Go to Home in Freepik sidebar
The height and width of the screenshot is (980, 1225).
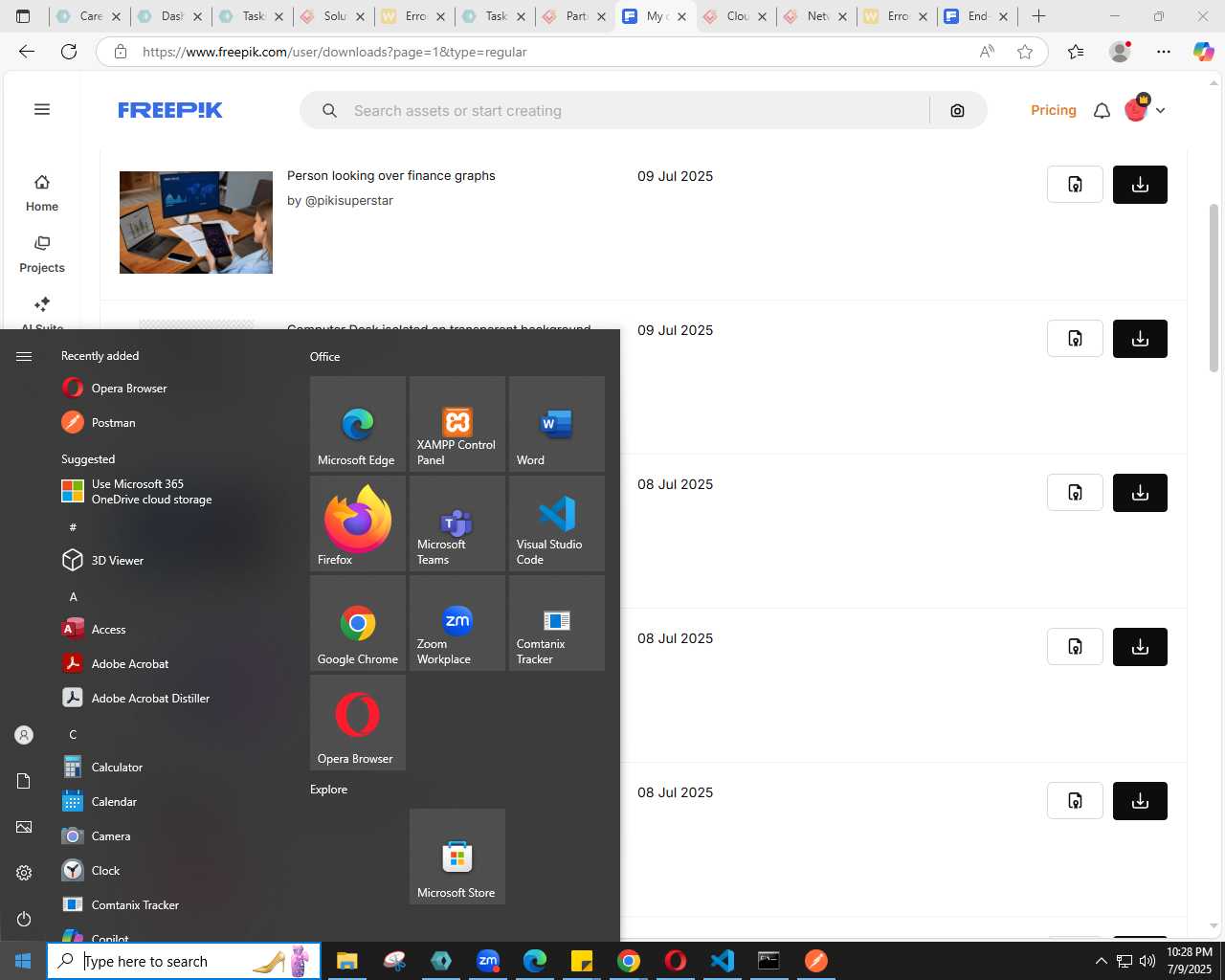(42, 193)
